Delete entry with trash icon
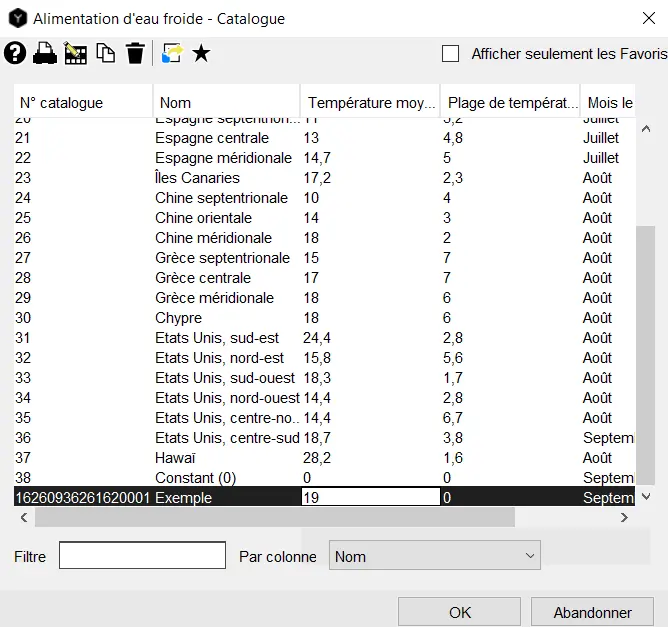Viewport: 668px width, 627px height. point(135,54)
